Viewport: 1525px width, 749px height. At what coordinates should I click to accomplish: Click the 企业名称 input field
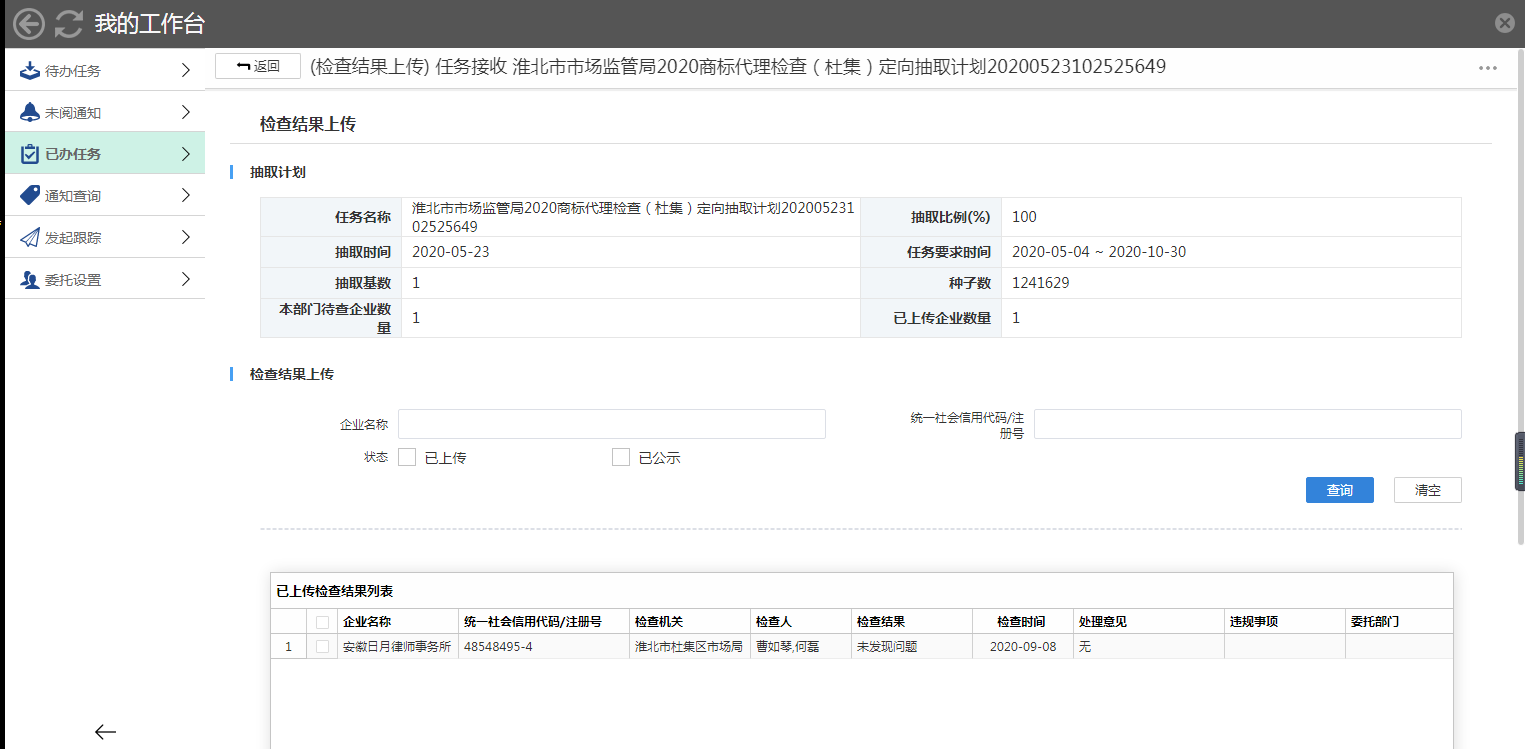[612, 424]
